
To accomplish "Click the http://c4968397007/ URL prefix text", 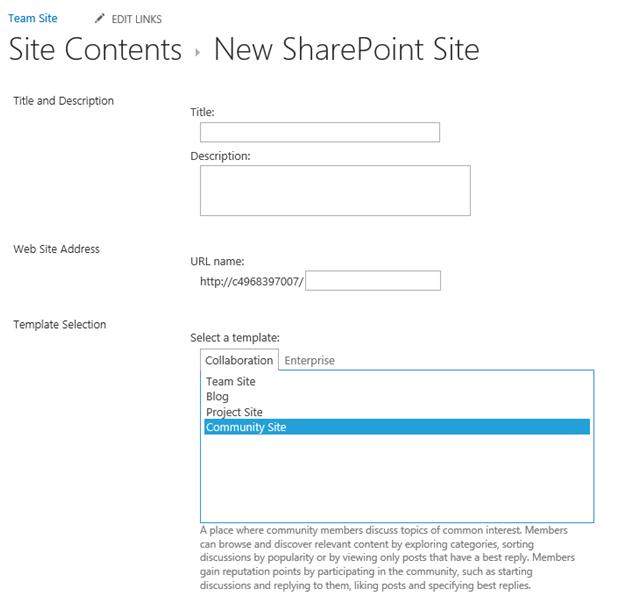I will (x=251, y=282).
